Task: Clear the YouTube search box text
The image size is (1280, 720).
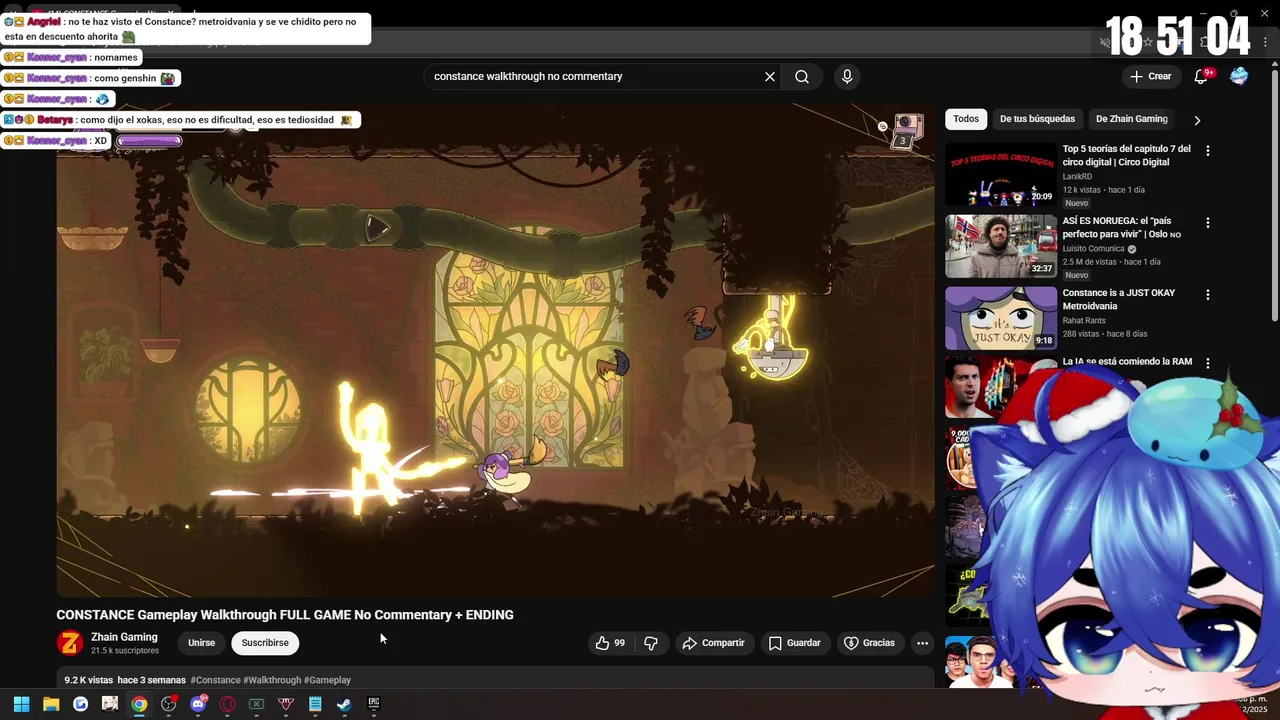Action: point(770,77)
